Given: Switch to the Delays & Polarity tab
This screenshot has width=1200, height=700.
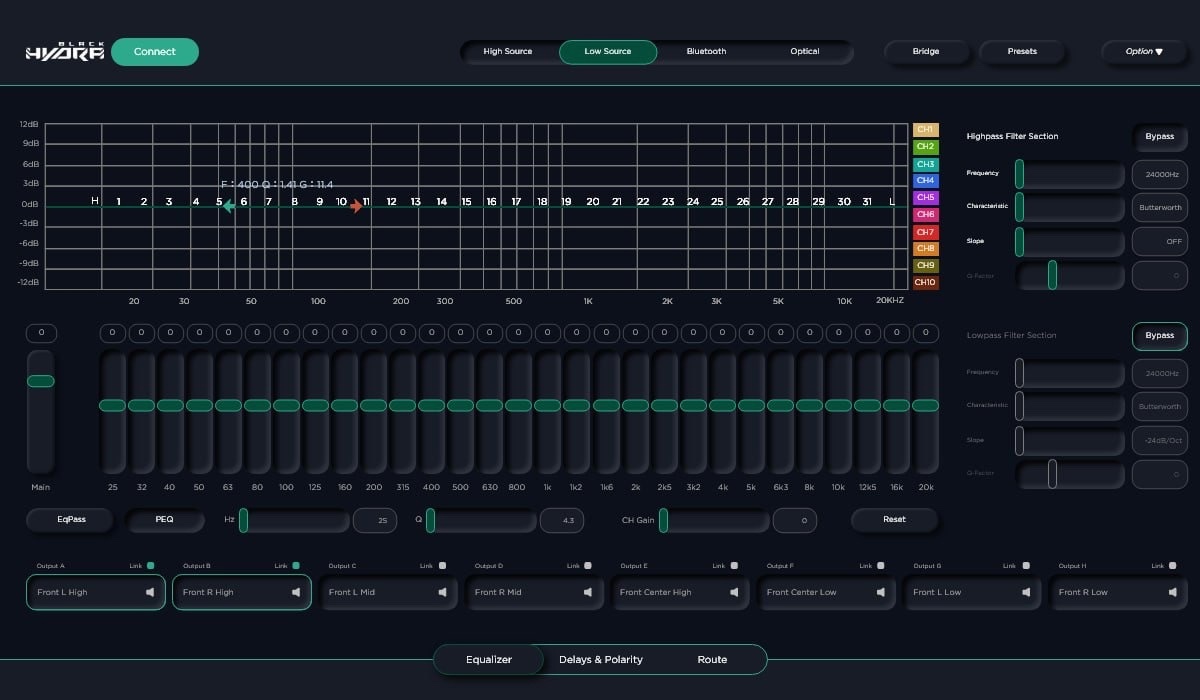Looking at the screenshot, I should 600,660.
